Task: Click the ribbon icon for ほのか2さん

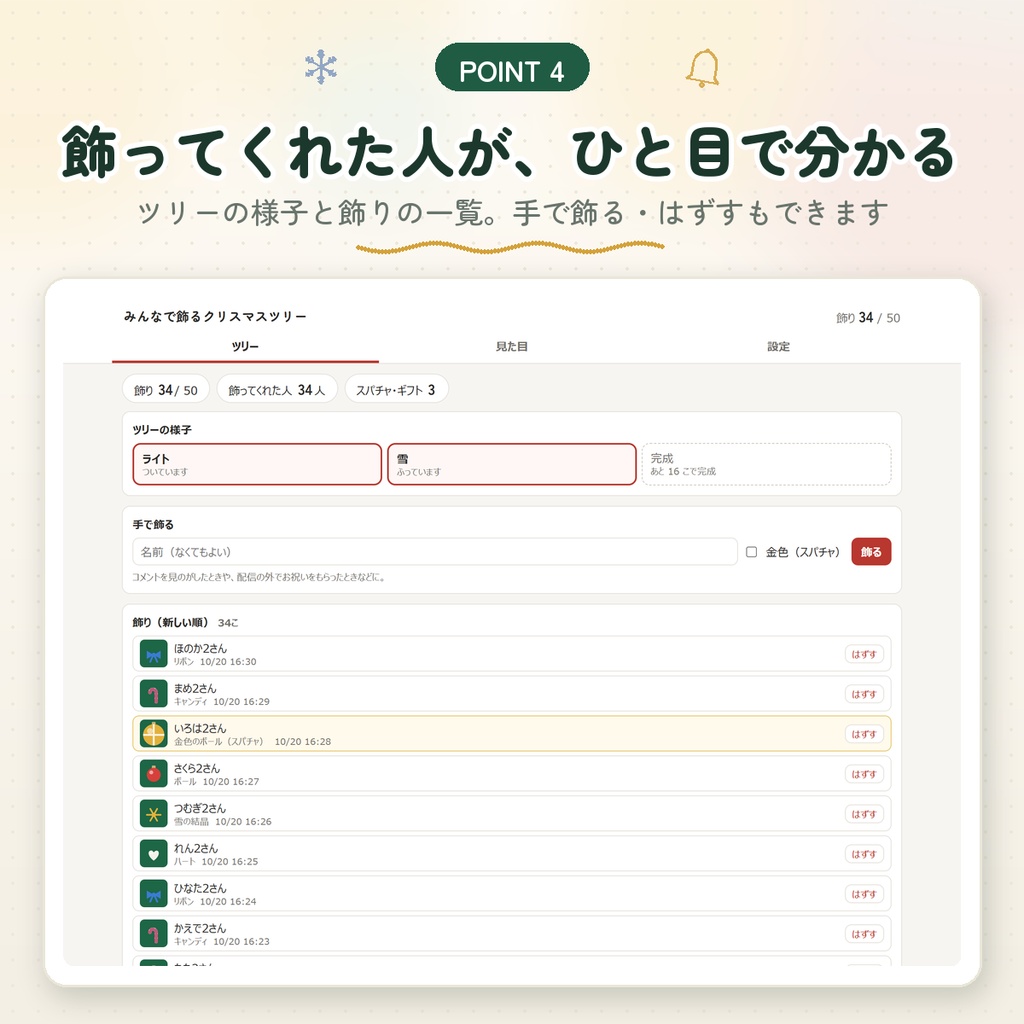Action: point(153,654)
